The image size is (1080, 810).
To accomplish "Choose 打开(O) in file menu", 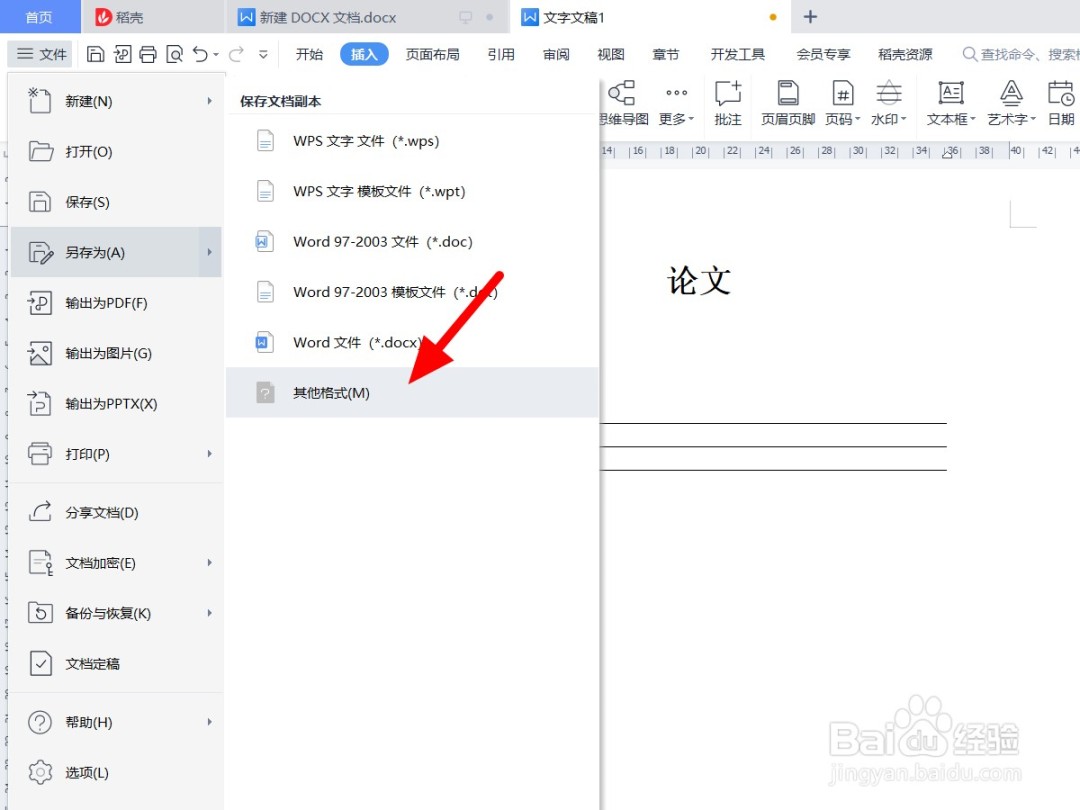I will click(x=116, y=152).
